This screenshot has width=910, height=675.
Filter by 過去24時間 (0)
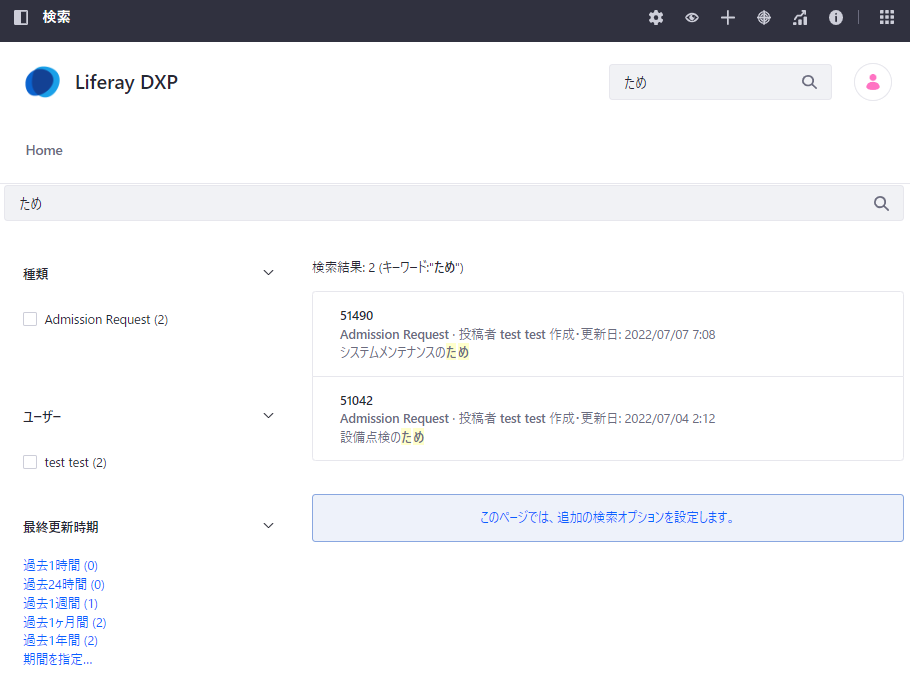(64, 584)
